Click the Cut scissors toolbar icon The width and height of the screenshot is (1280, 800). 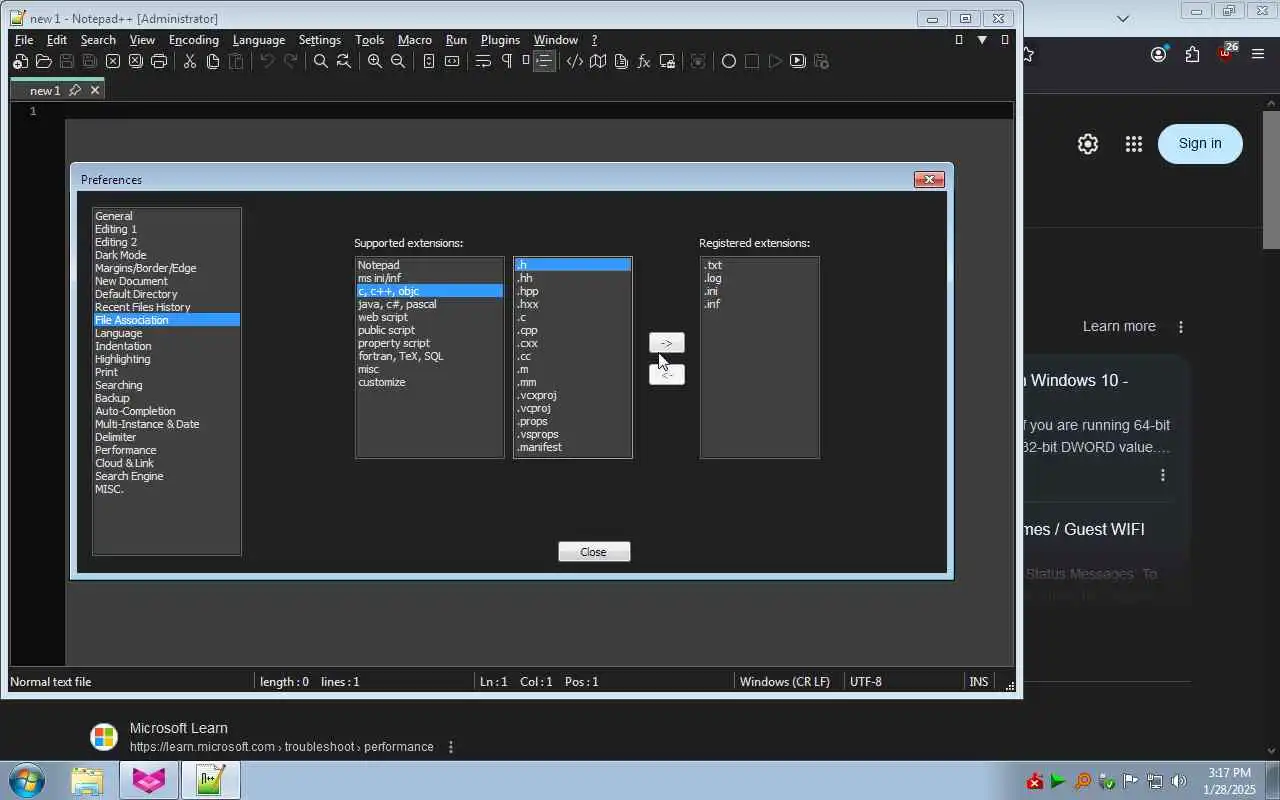coord(190,61)
